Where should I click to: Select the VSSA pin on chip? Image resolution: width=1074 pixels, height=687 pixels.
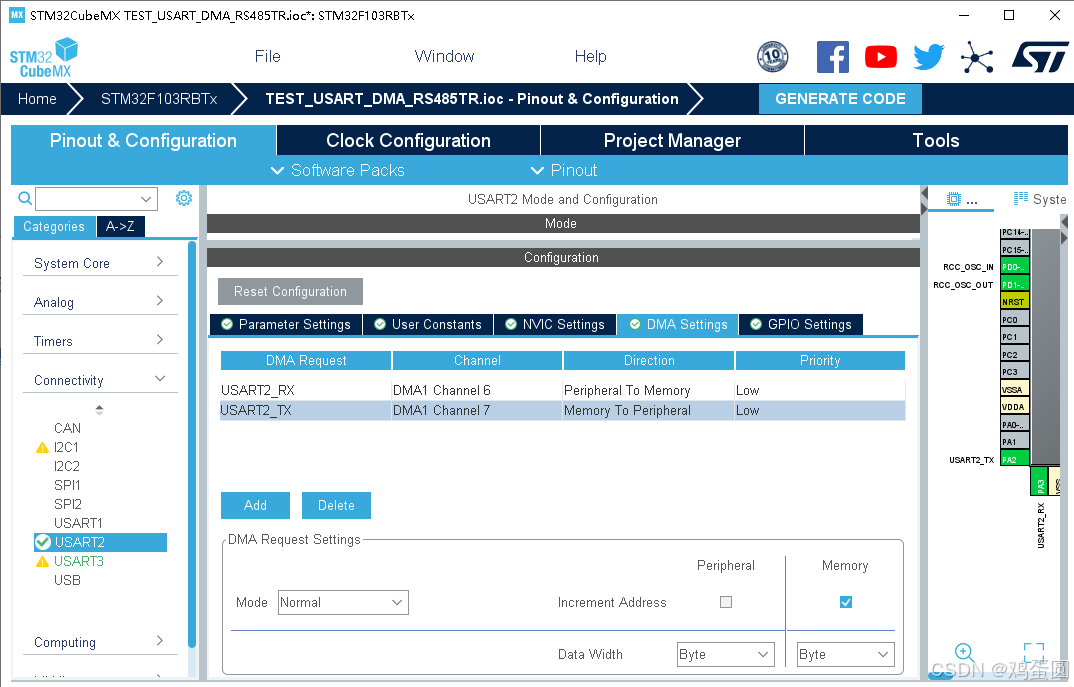[x=1014, y=389]
